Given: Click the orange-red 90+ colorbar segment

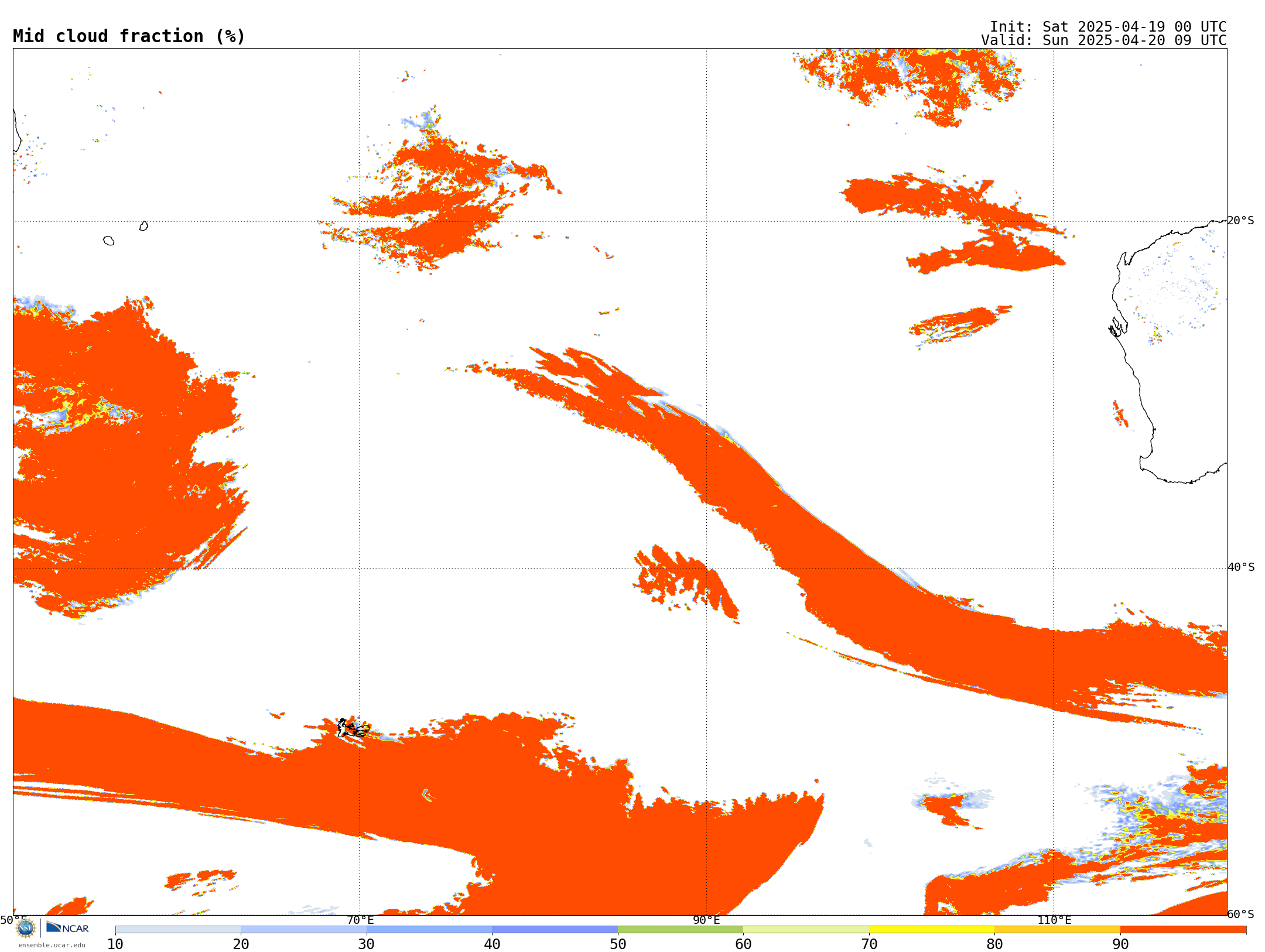Looking at the screenshot, I should (1183, 929).
